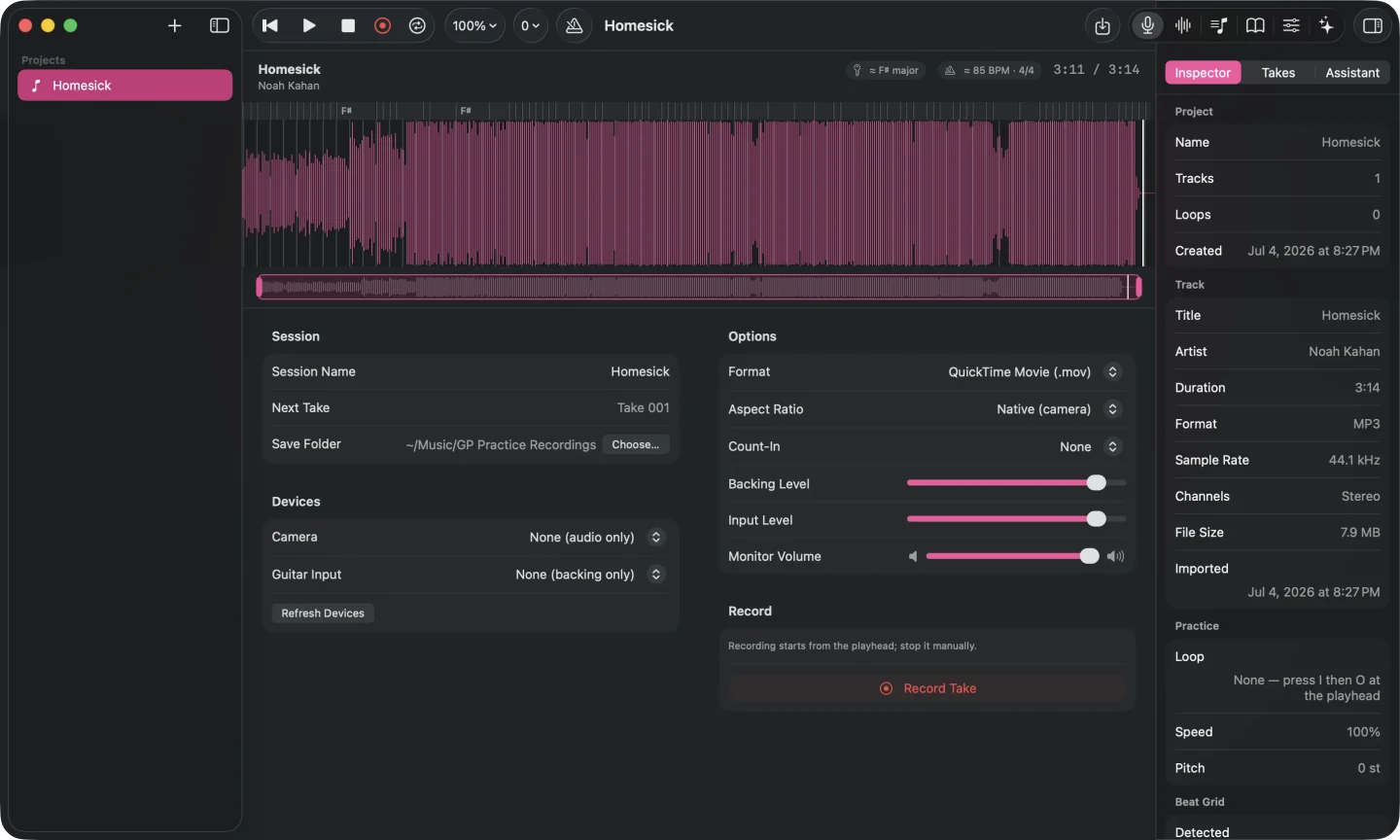Click the import download icon

pyautogui.click(x=1102, y=26)
